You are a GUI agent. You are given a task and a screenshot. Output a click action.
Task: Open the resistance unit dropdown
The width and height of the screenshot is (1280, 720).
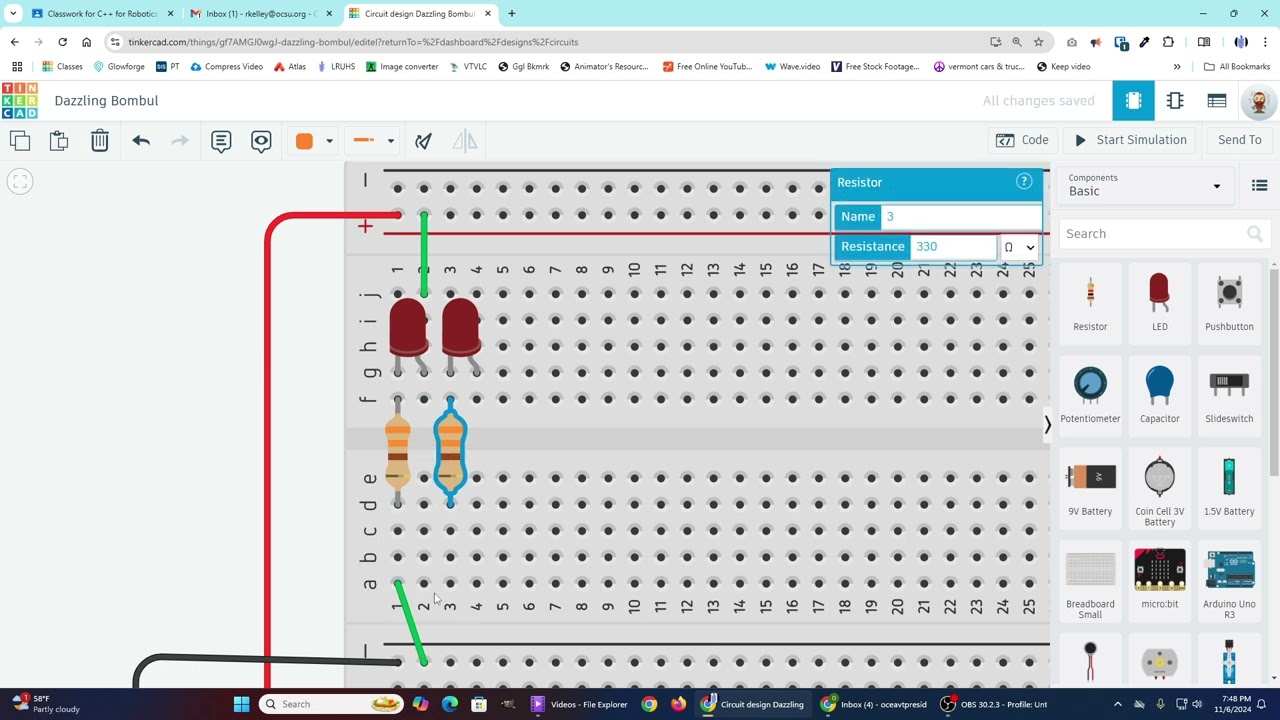pos(1019,247)
